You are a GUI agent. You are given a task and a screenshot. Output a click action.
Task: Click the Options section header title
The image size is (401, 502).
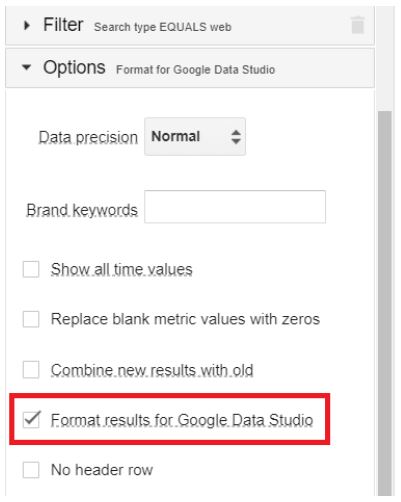point(74,67)
